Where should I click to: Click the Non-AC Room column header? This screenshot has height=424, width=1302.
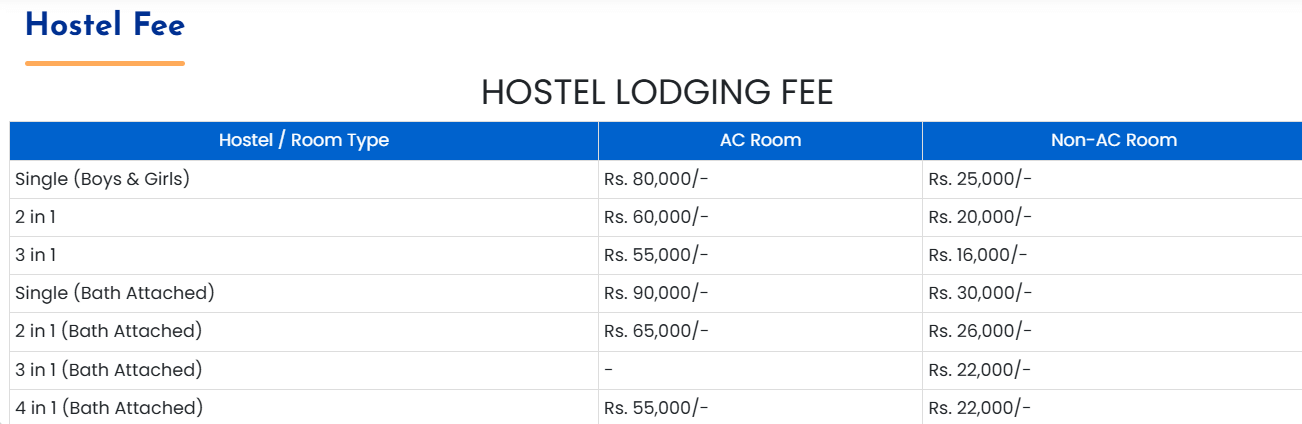1113,140
